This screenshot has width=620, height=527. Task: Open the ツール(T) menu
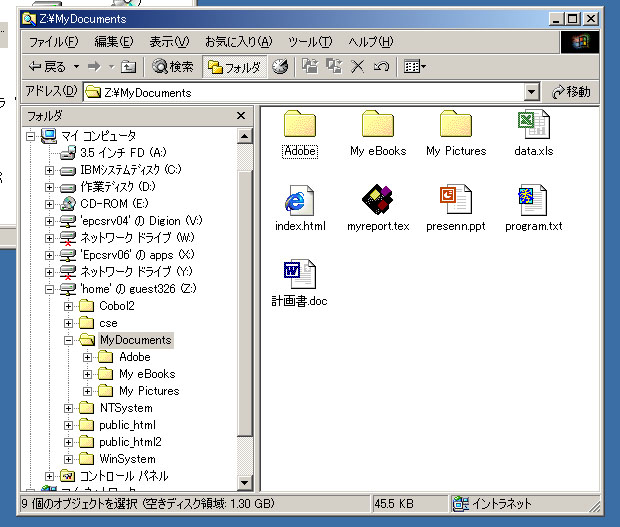coord(310,42)
